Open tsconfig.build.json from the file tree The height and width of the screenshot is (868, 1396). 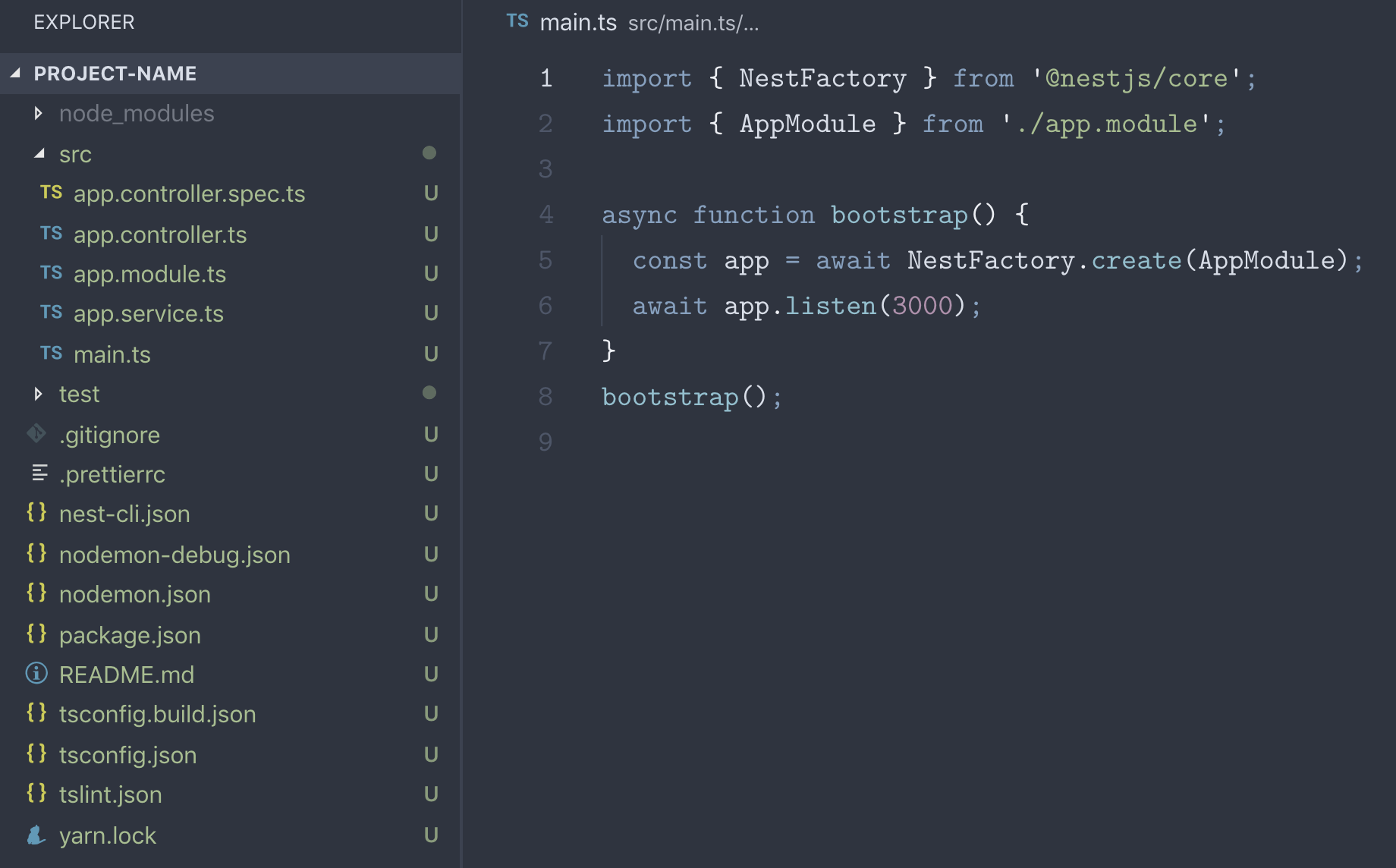click(x=157, y=714)
